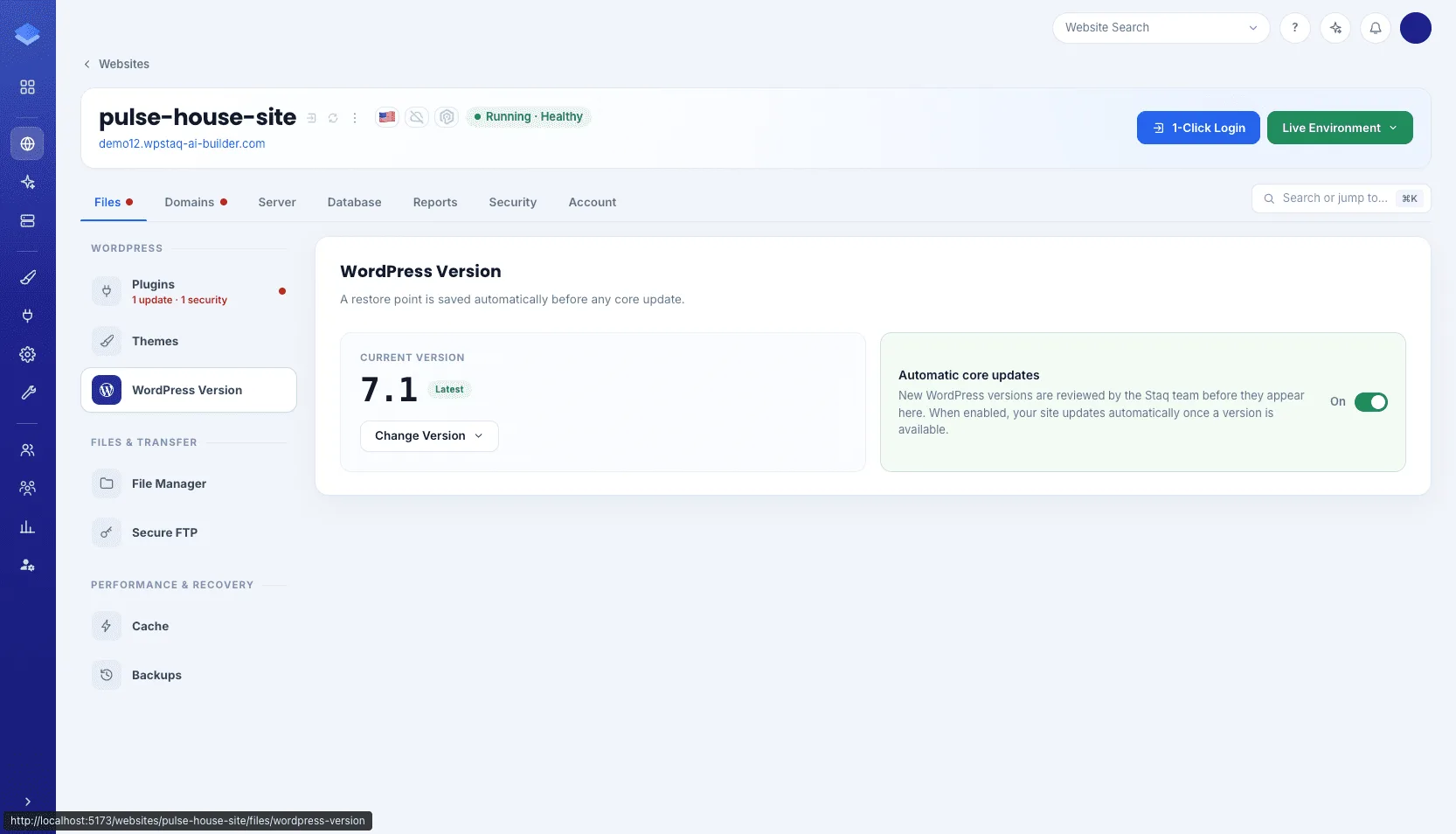
Task: Click the help question mark icon
Action: click(x=1294, y=28)
